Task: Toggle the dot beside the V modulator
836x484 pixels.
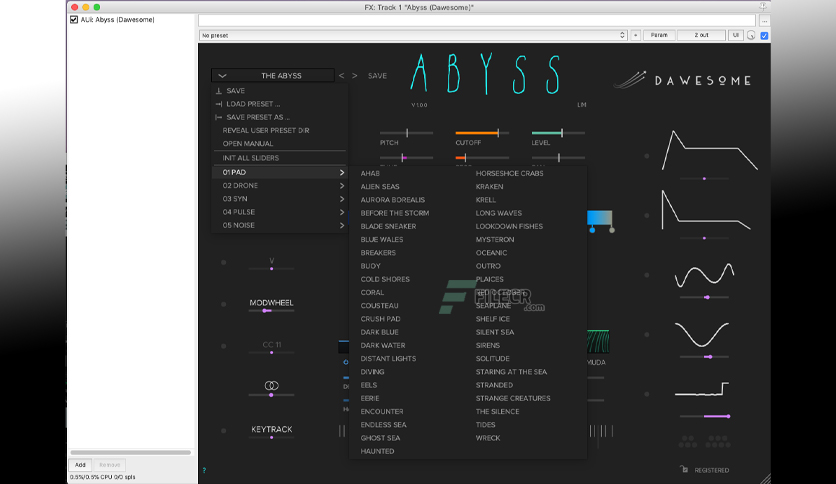Action: click(x=223, y=262)
